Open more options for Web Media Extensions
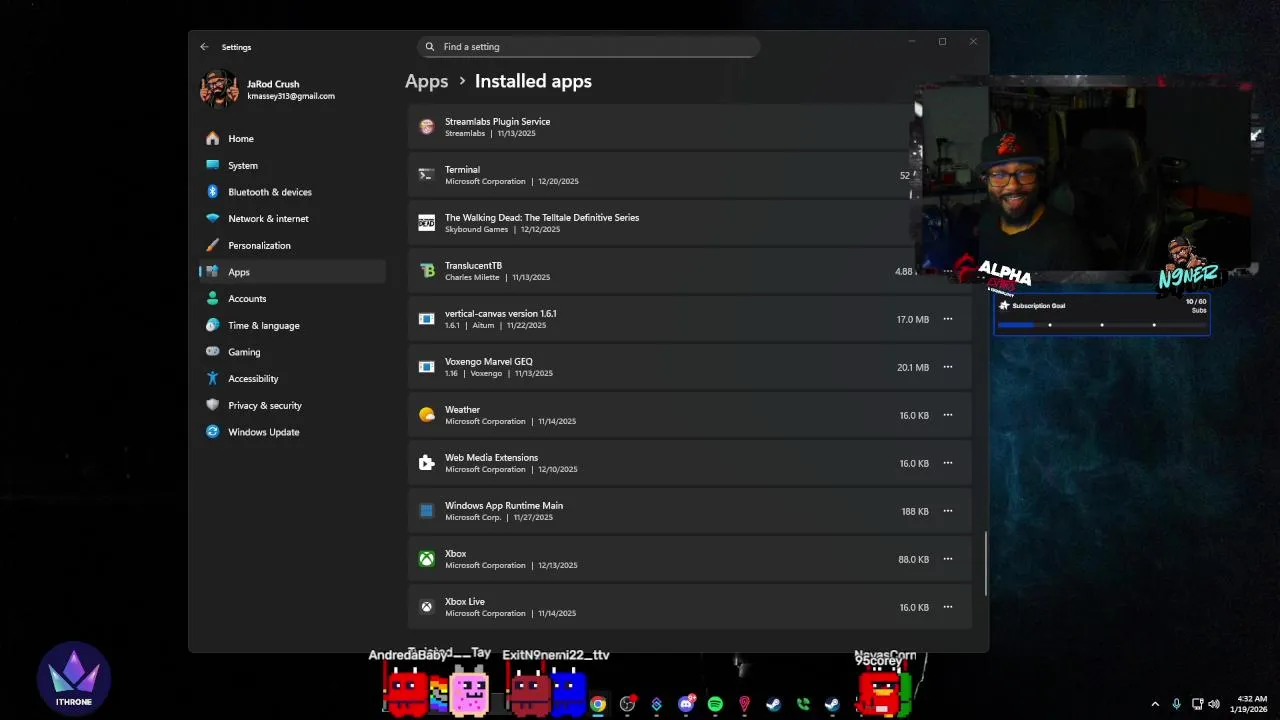Image resolution: width=1280 pixels, height=720 pixels. 948,463
